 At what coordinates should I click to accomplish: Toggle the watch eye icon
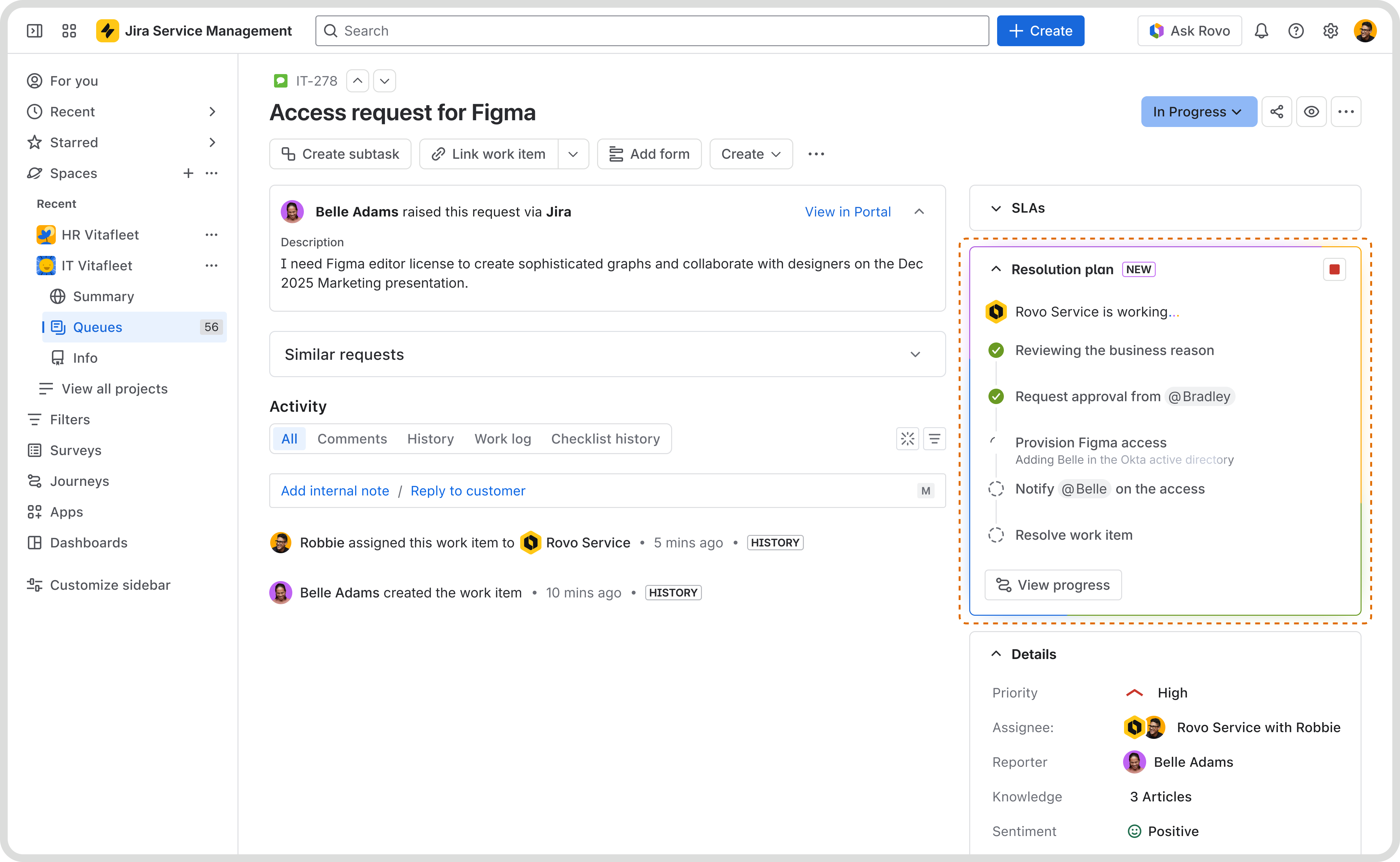click(x=1312, y=112)
